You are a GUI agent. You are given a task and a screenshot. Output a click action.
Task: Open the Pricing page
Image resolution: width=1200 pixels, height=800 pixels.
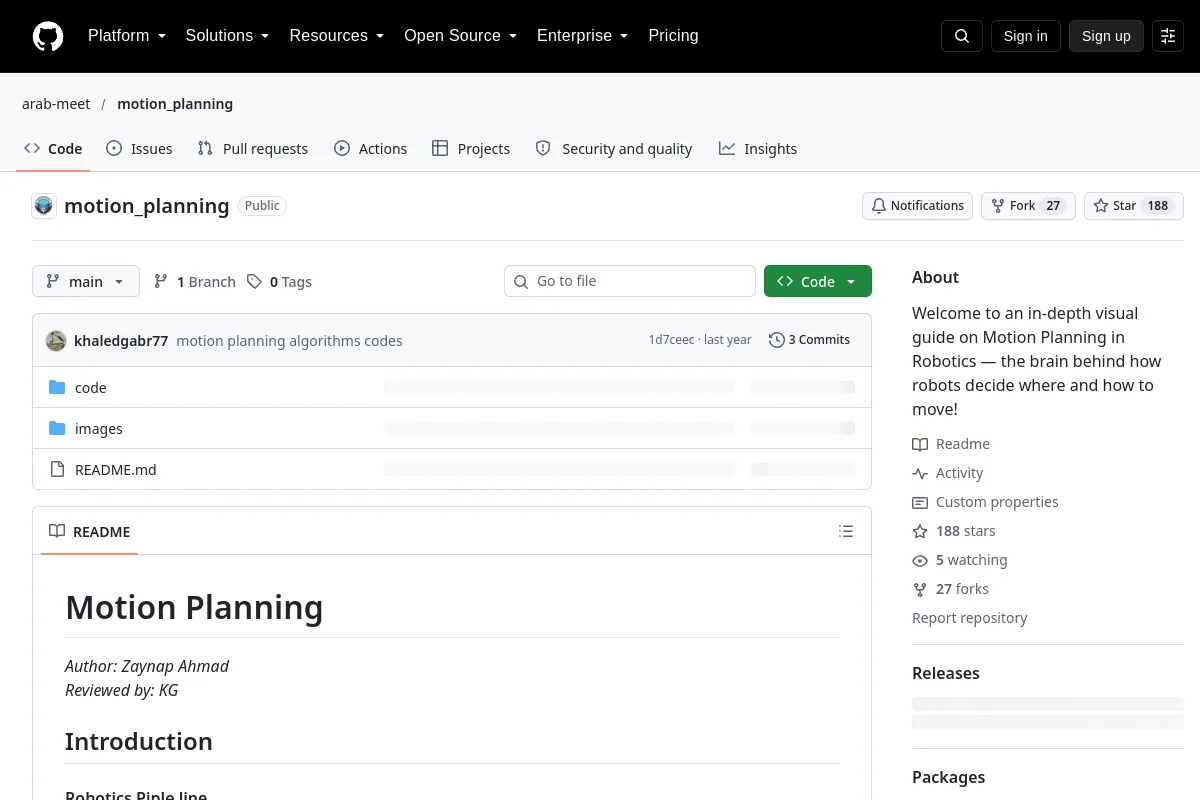tap(674, 36)
